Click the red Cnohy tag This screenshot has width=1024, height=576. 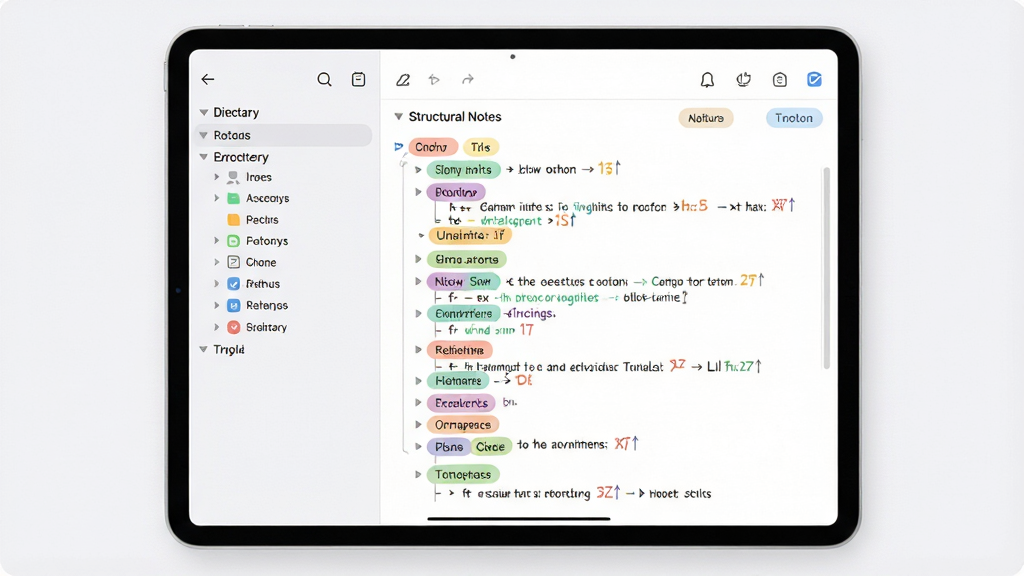pos(432,147)
